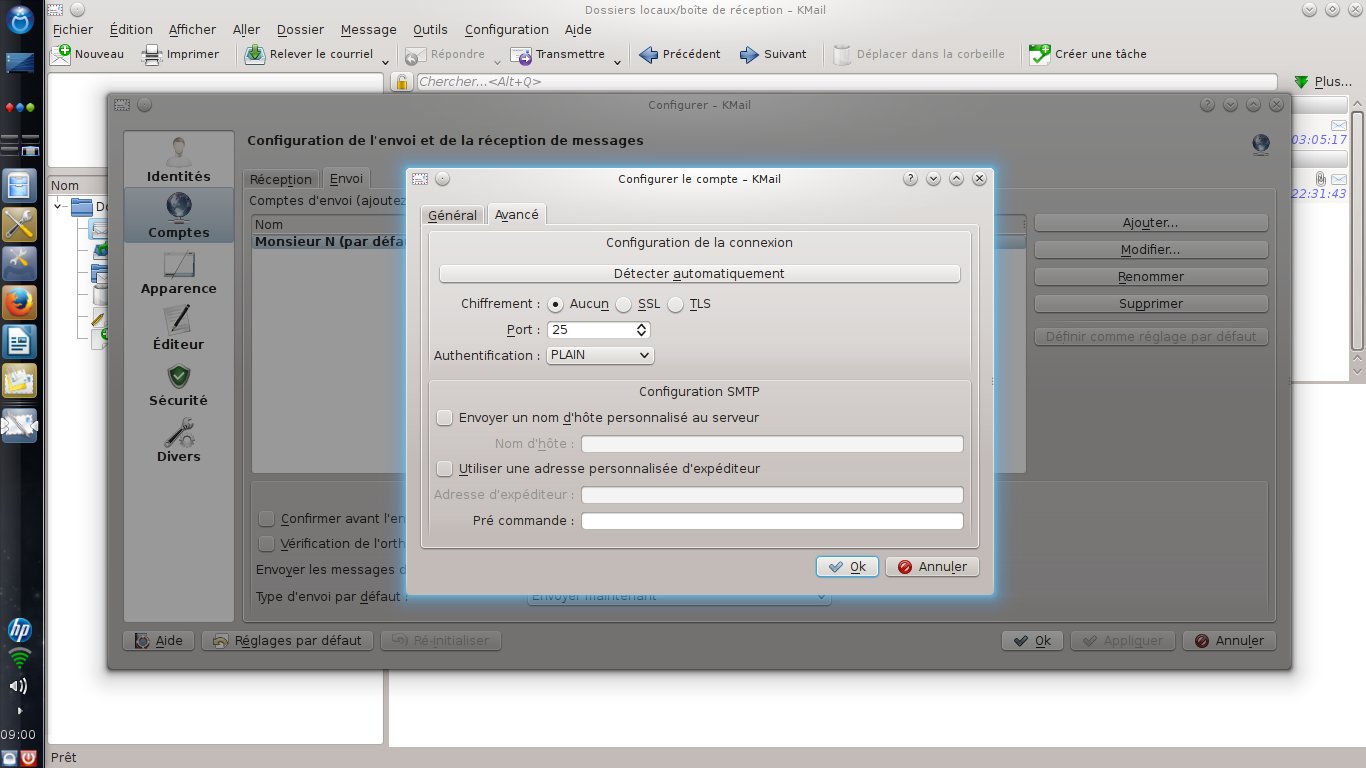Viewport: 1366px width, 768px height.
Task: Switch to the Envoi tab
Action: point(346,178)
